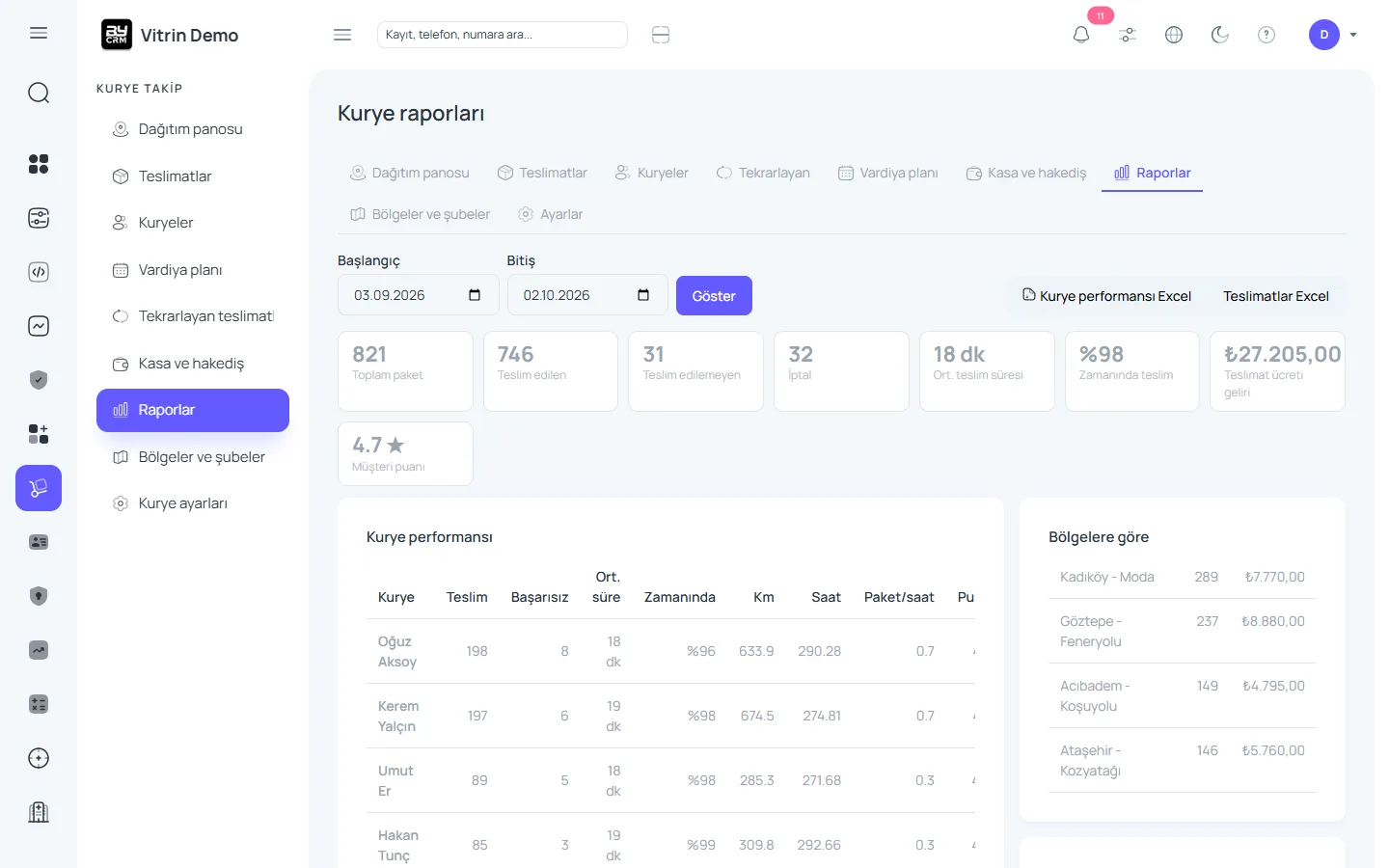Open calendar picker for Bitiş date
1389x868 pixels.
click(643, 295)
